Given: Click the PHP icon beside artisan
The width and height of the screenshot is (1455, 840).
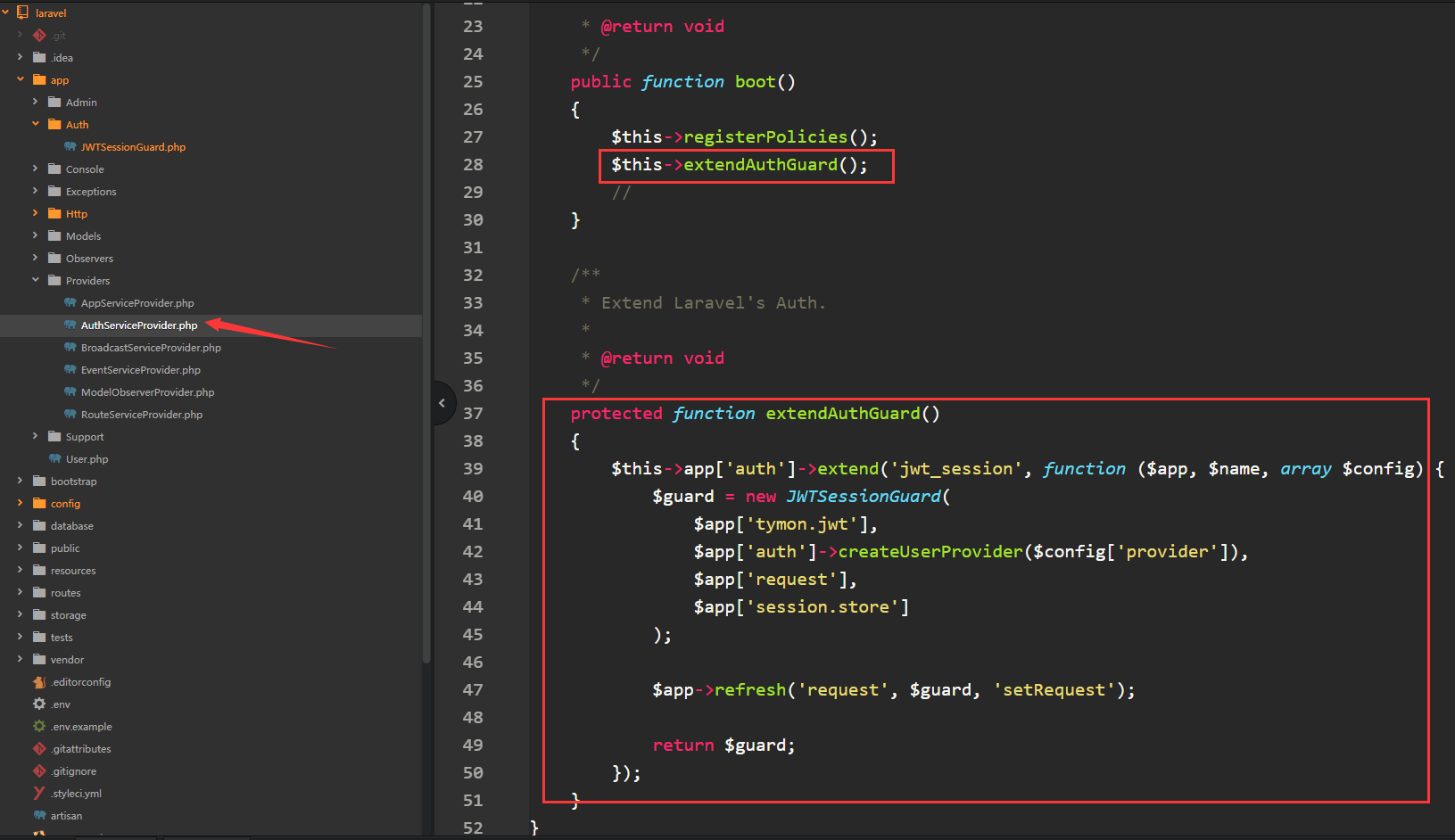Looking at the screenshot, I should coord(39,815).
